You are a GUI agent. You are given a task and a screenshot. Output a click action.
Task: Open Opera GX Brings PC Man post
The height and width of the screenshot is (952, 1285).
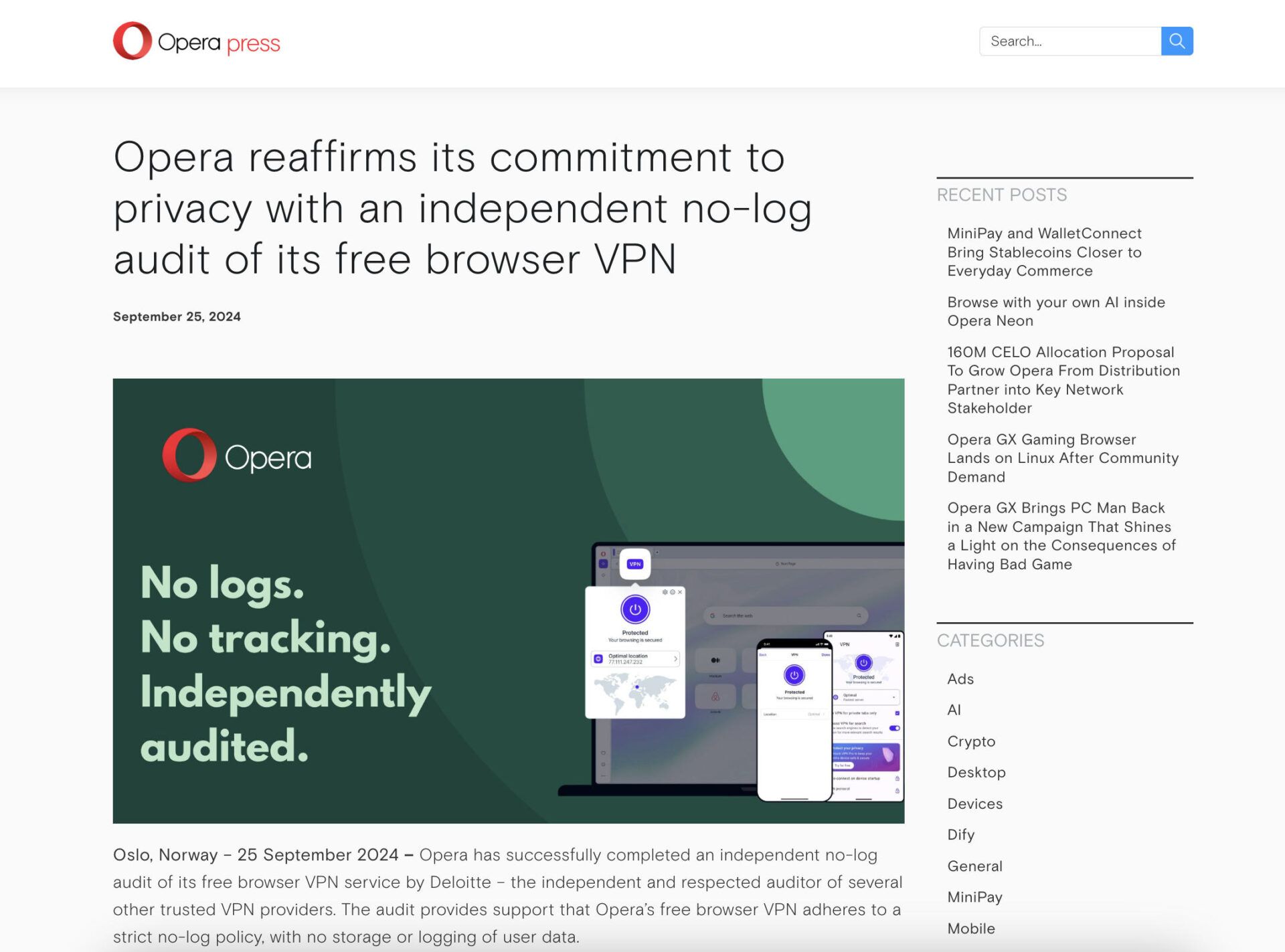pos(1061,536)
